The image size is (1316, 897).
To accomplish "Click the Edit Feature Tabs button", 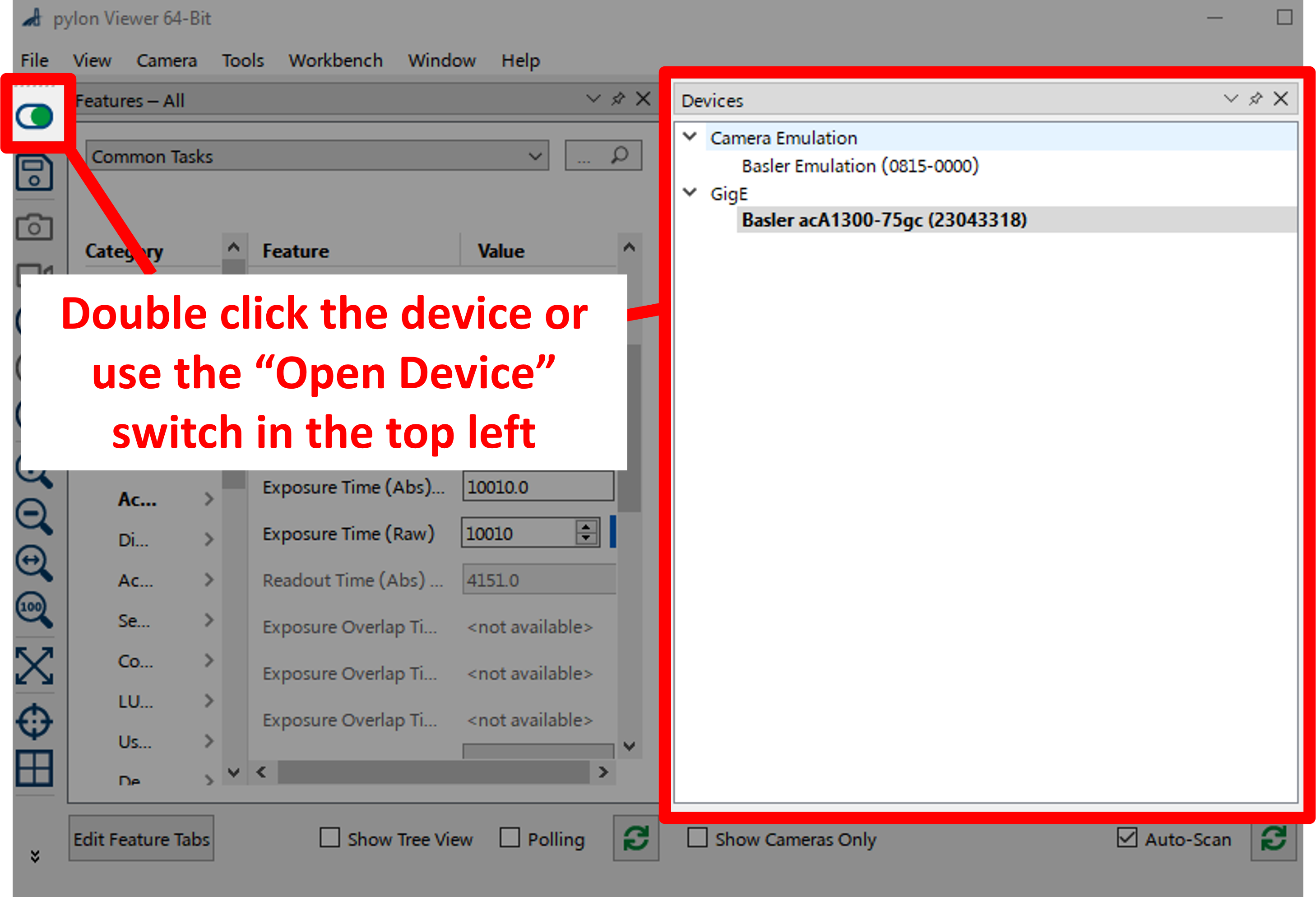I will click(141, 838).
